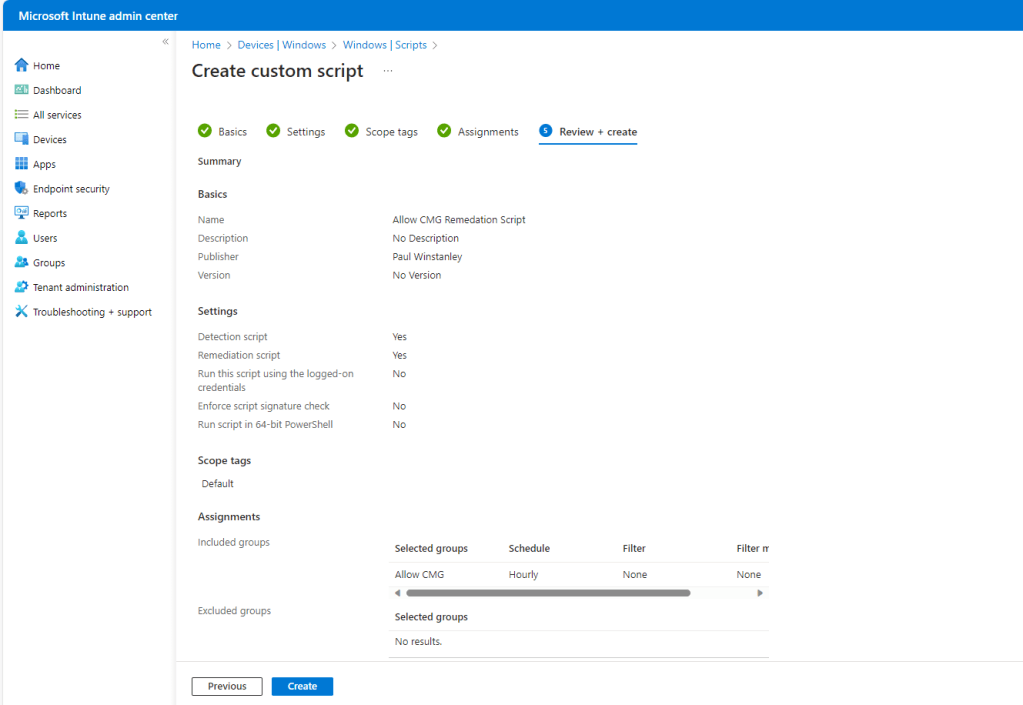Select the All services list icon
This screenshot has width=1023, height=705.
click(22, 115)
